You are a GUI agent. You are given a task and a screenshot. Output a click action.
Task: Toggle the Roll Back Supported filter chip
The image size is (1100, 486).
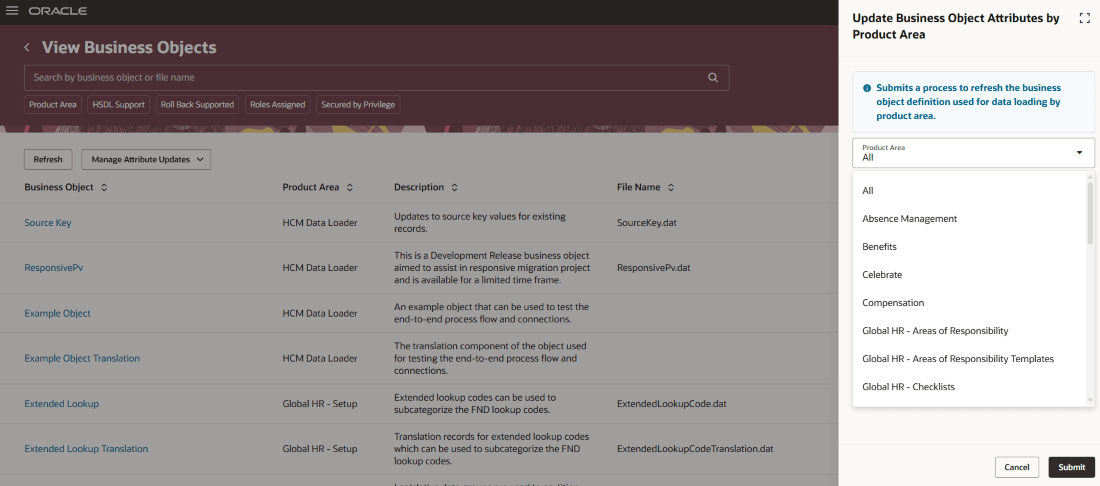click(x=197, y=104)
